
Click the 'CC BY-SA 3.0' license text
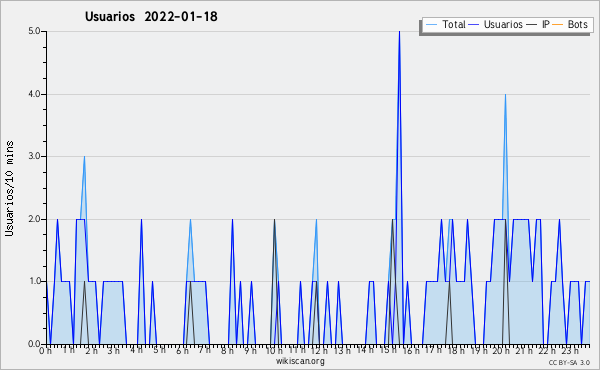click(569, 362)
